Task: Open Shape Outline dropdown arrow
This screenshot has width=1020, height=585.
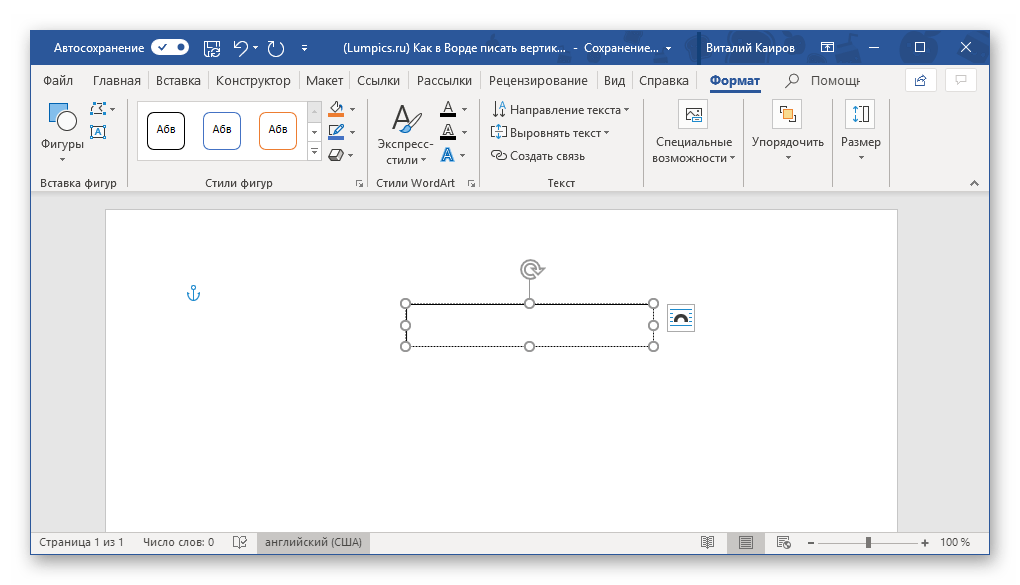Action: tap(353, 132)
